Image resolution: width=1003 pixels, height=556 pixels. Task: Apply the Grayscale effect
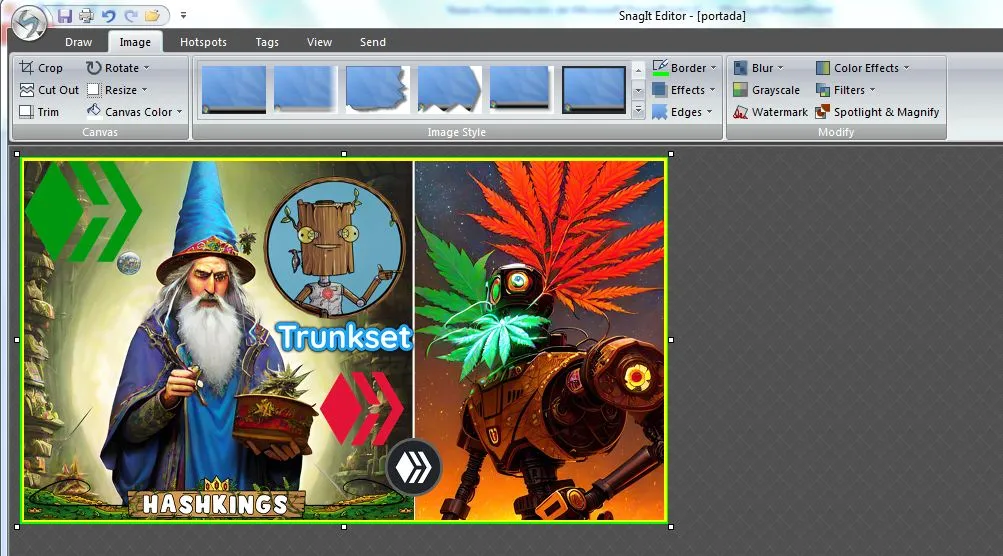pos(766,90)
